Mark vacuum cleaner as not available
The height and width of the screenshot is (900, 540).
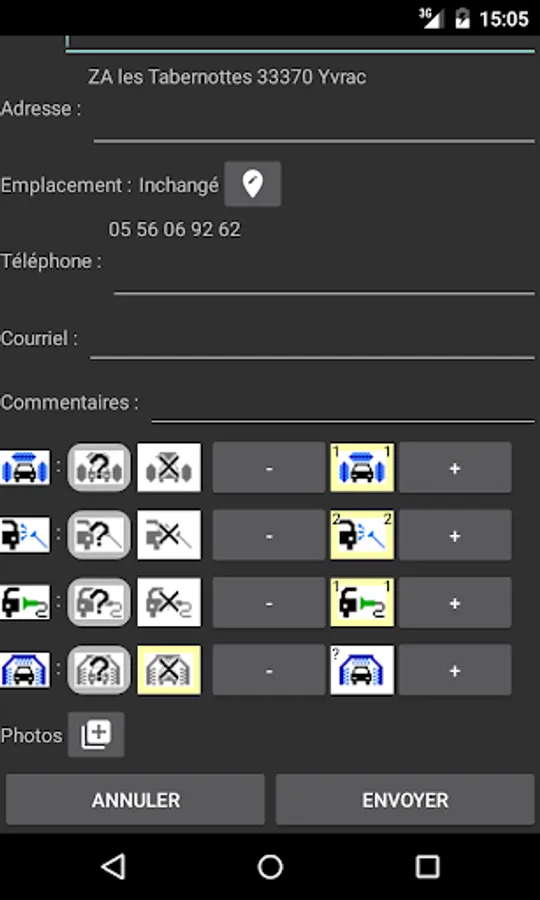(x=169, y=602)
